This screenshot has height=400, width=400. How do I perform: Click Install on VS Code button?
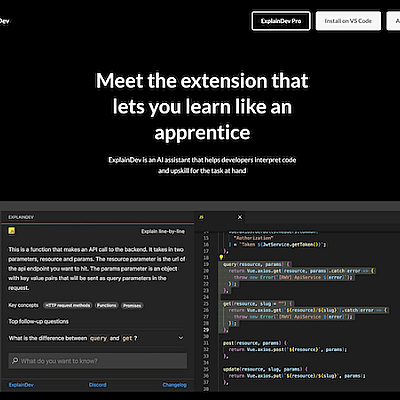coord(348,21)
